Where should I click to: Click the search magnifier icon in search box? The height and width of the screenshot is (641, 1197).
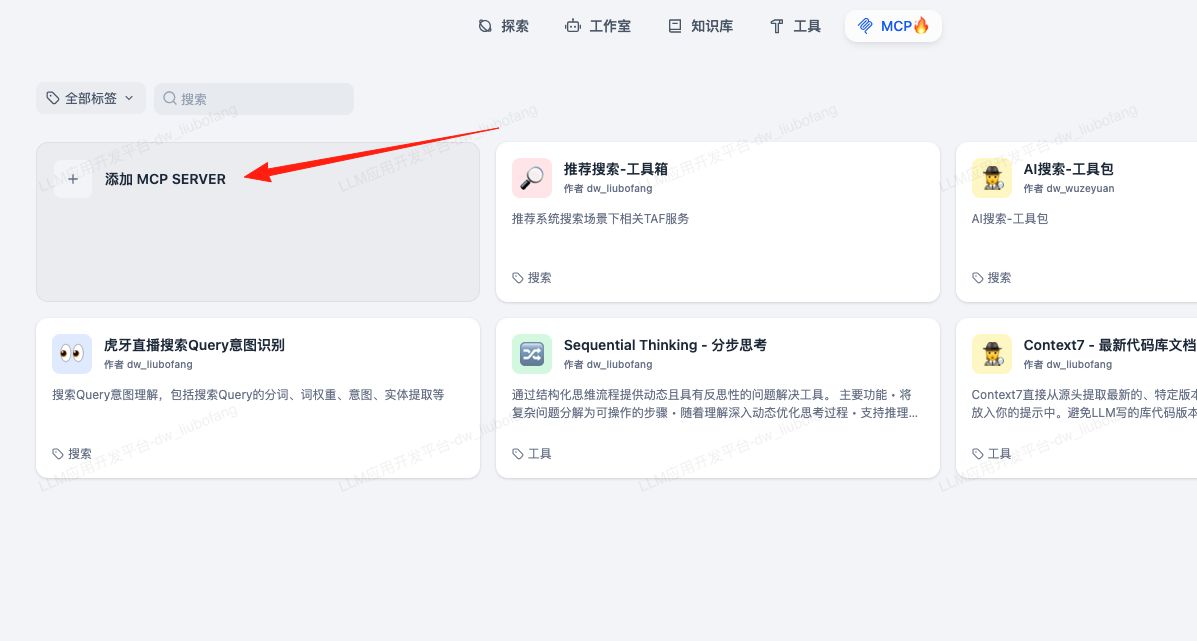pos(170,98)
